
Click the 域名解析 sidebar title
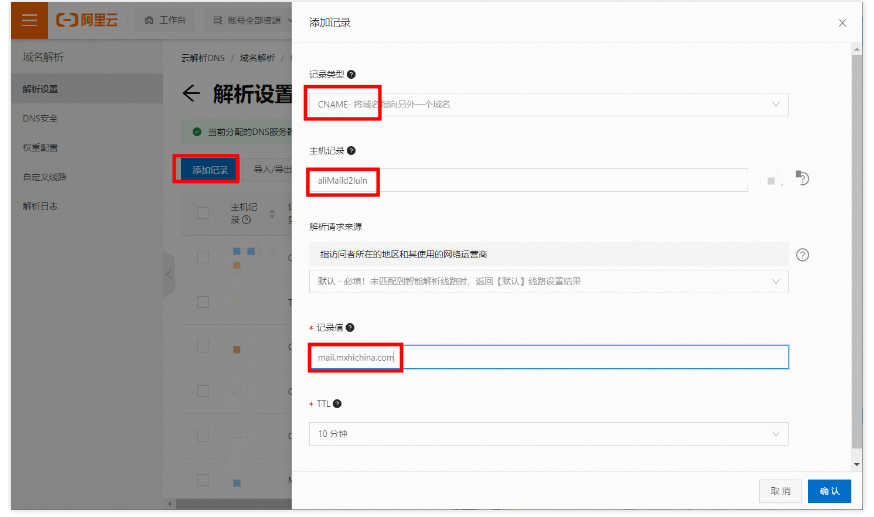[x=43, y=57]
